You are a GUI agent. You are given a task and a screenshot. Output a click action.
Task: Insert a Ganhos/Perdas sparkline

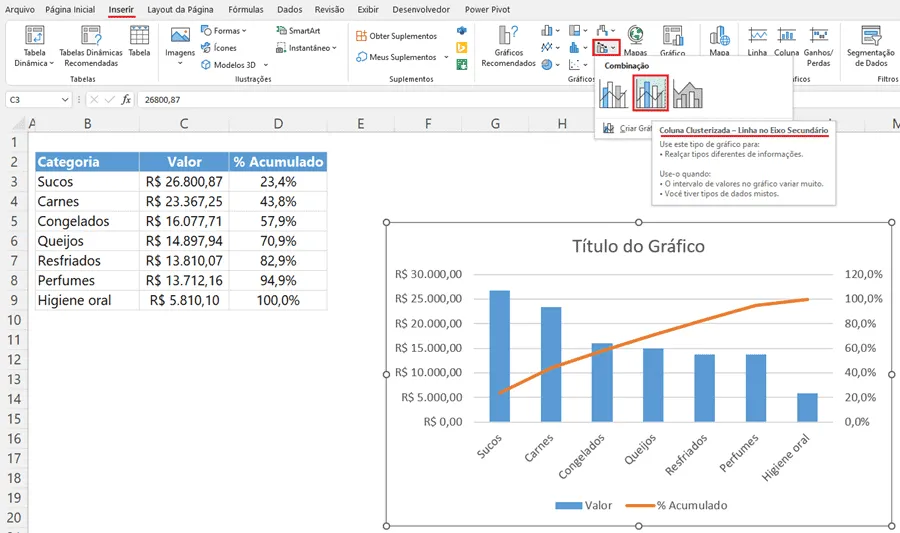[x=818, y=46]
